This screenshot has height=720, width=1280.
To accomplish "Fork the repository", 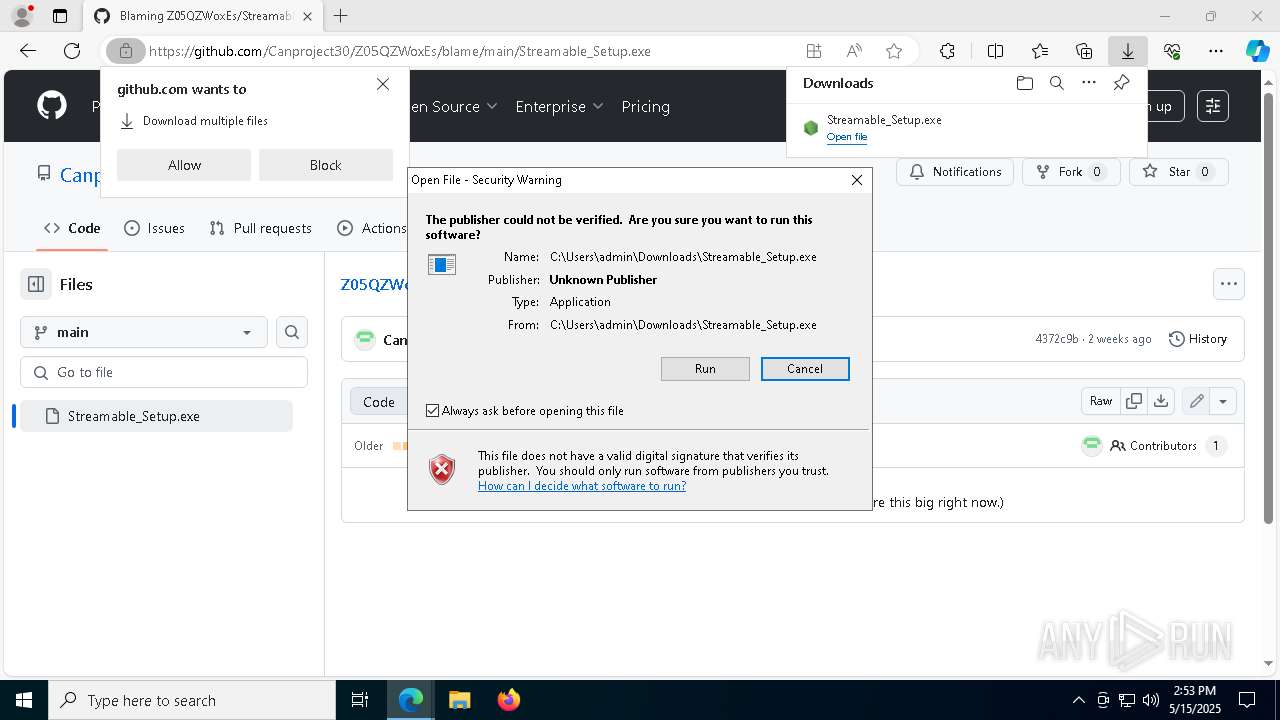I will click(1070, 172).
